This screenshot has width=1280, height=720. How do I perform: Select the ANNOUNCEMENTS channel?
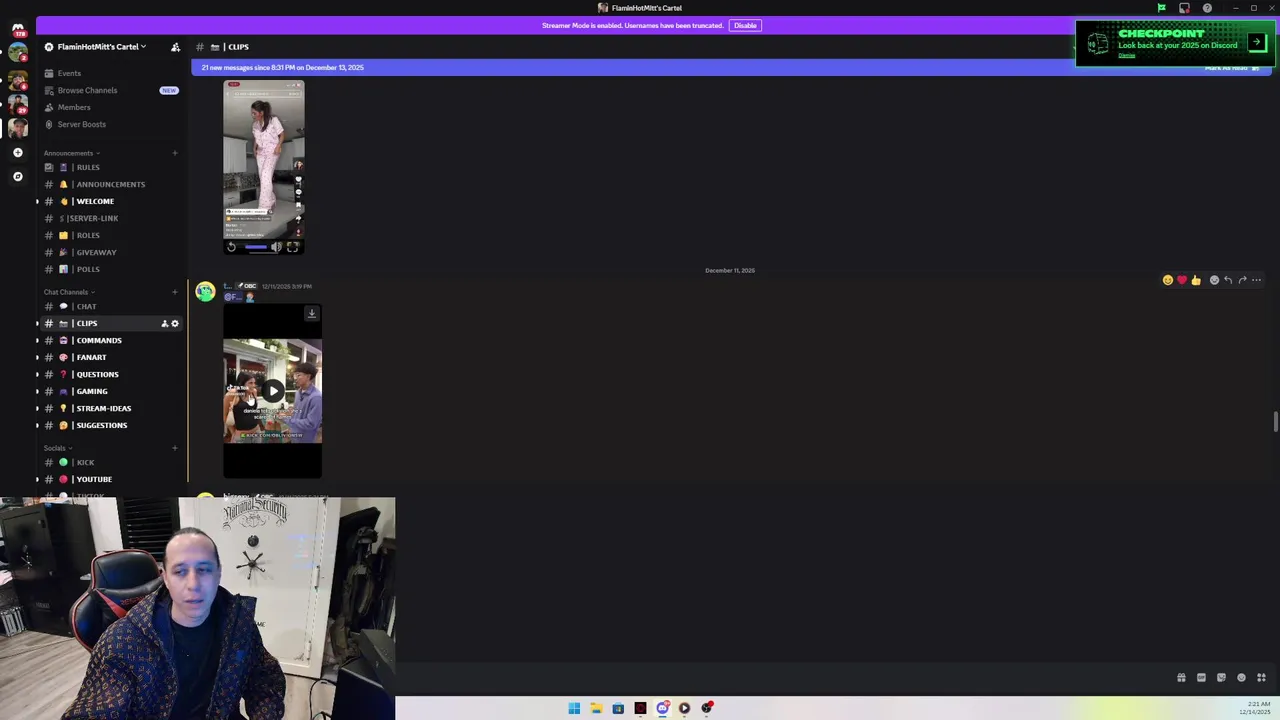point(111,184)
